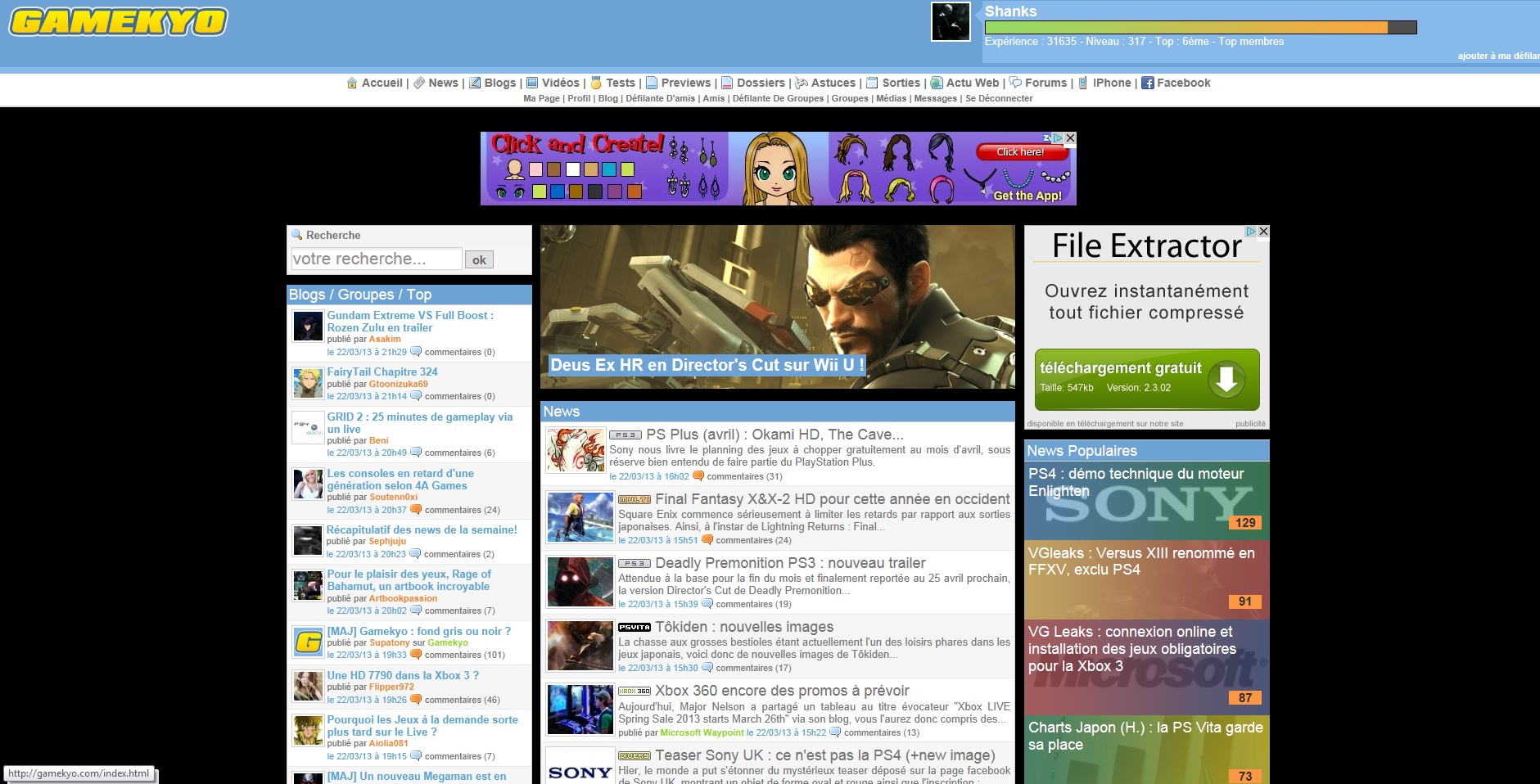Open Final Fantasy X&X-2 HD news headline

[x=833, y=499]
